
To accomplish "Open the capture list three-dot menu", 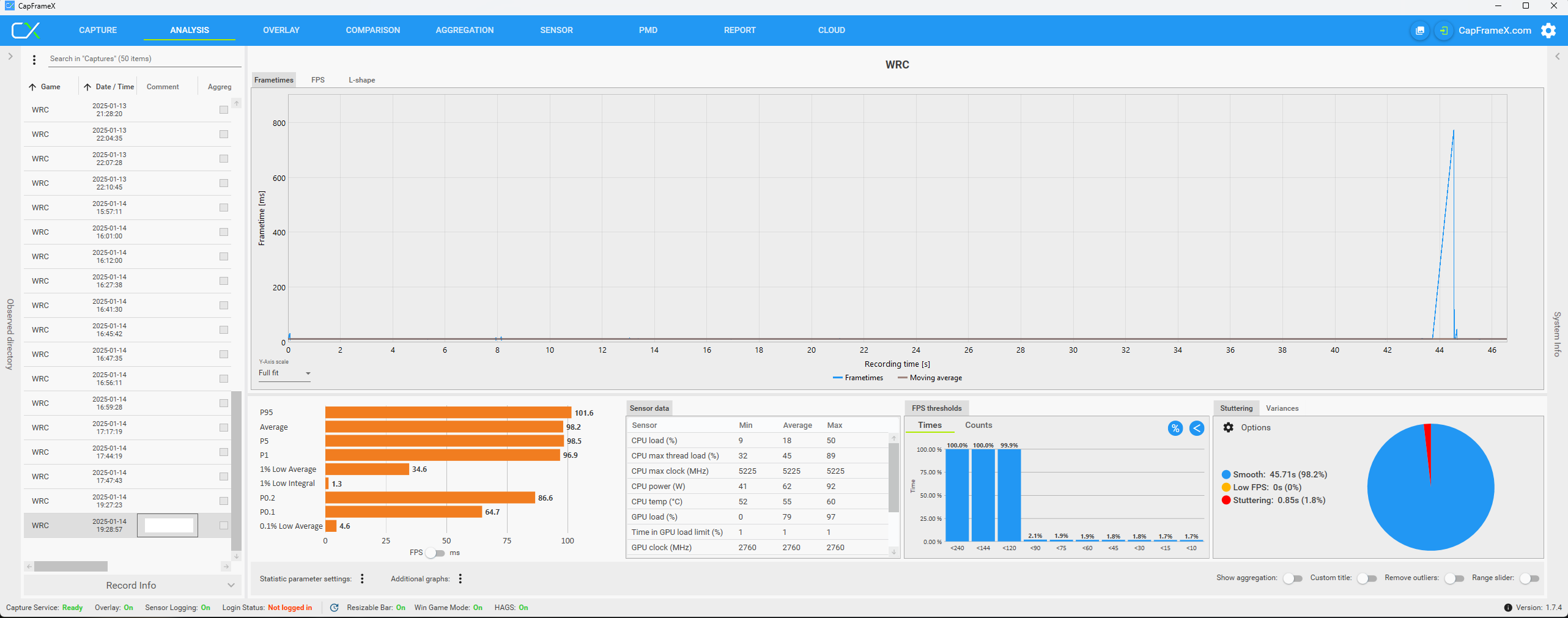I will coord(34,59).
